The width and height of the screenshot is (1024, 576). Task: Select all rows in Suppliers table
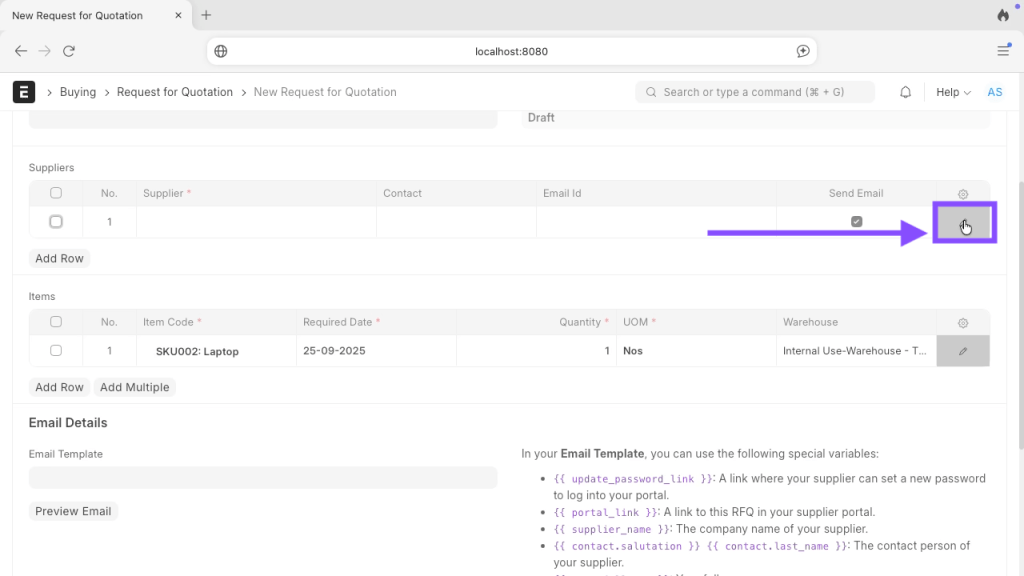click(x=56, y=193)
